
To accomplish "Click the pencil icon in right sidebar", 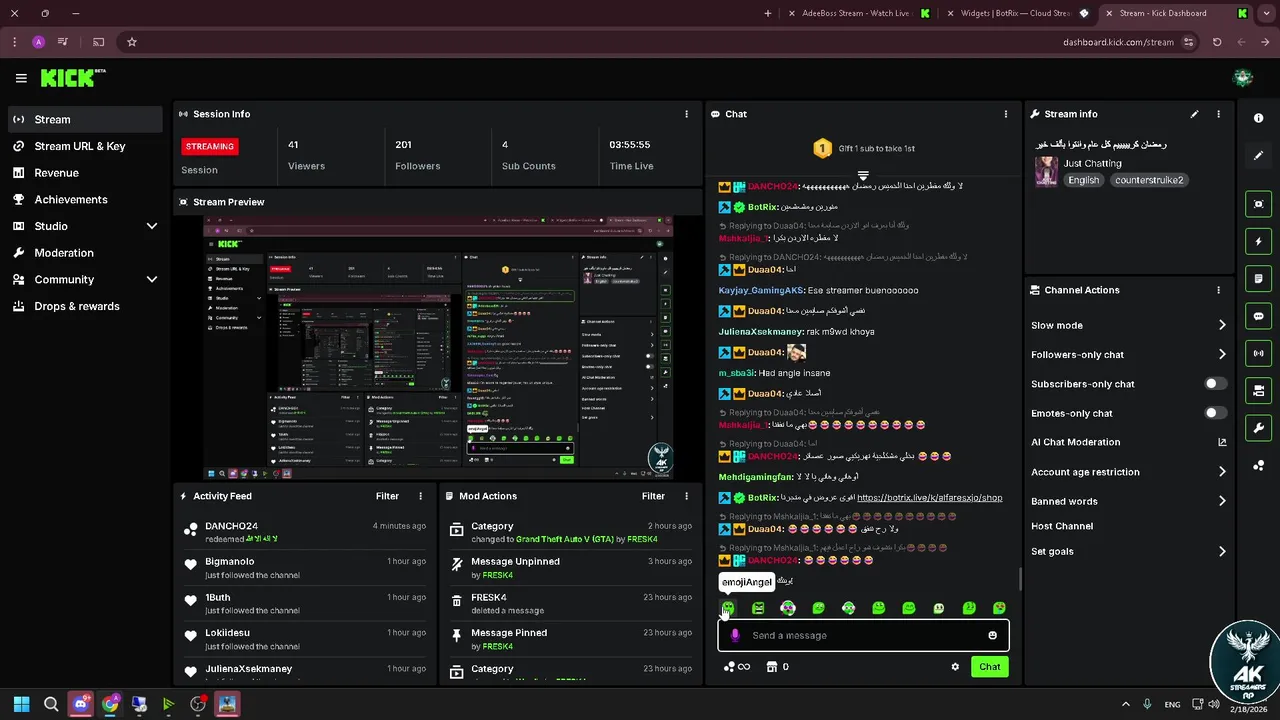I will (x=1258, y=156).
